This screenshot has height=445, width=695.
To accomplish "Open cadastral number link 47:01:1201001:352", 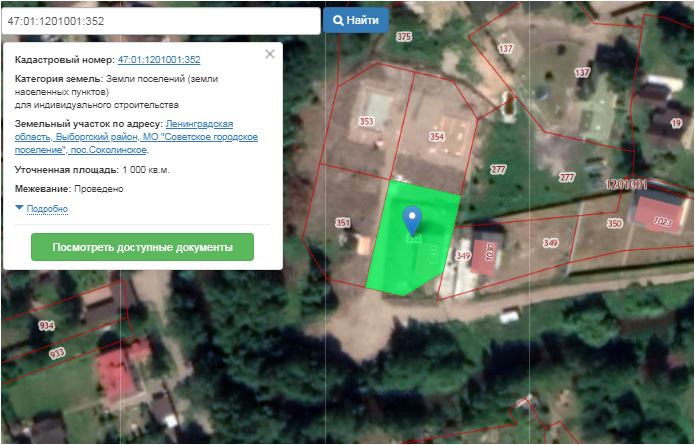I will coord(159,60).
